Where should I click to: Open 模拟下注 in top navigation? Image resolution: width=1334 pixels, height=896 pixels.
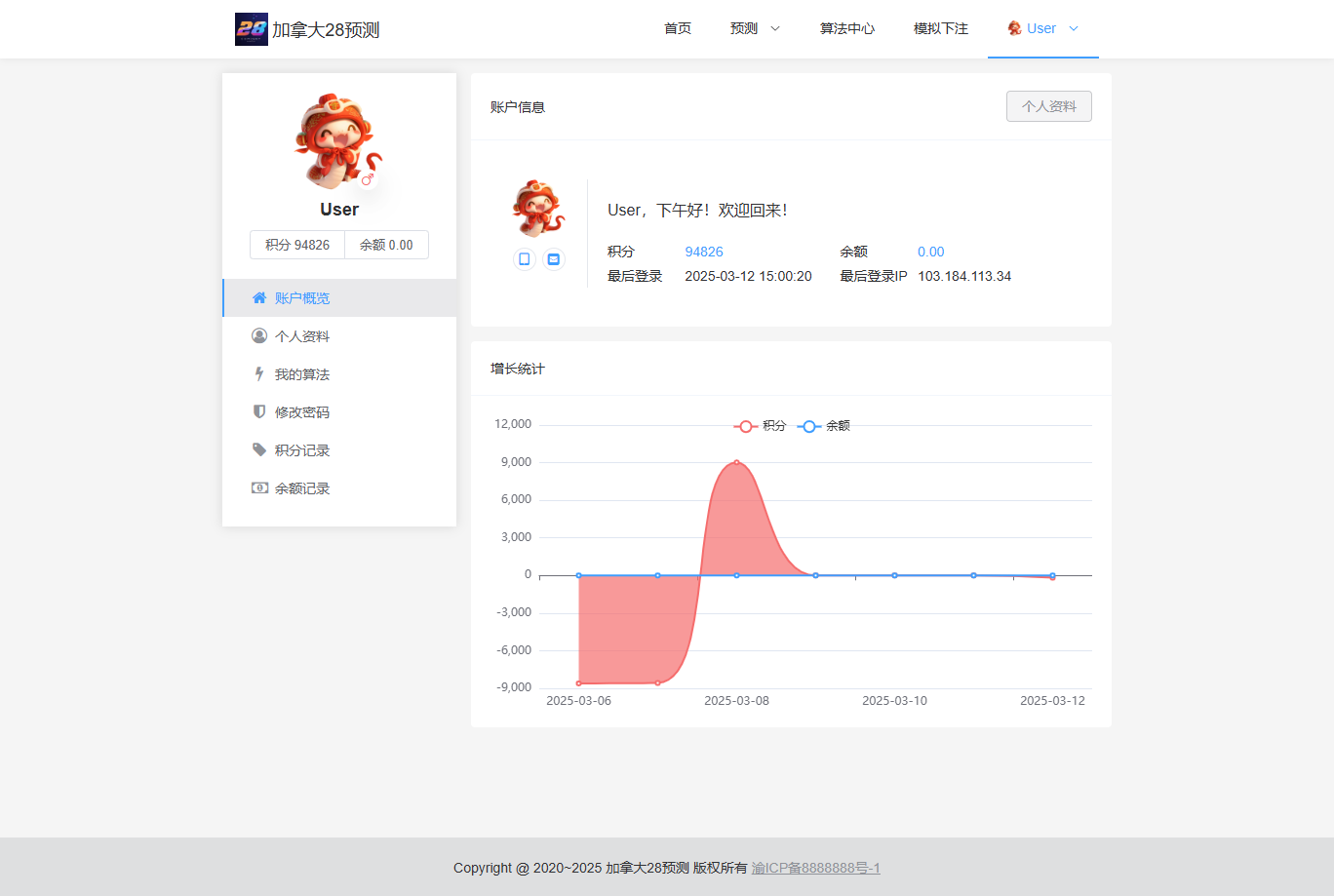coord(941,29)
